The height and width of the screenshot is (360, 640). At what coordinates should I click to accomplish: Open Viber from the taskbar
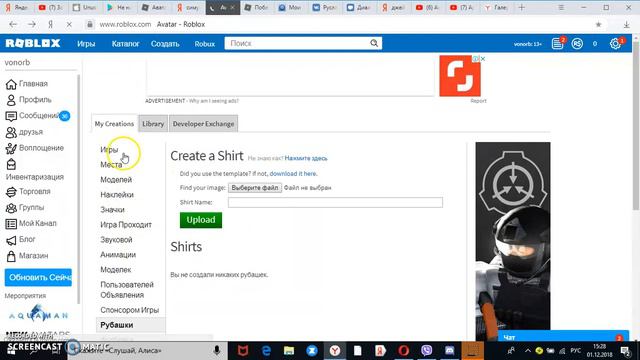(x=427, y=351)
